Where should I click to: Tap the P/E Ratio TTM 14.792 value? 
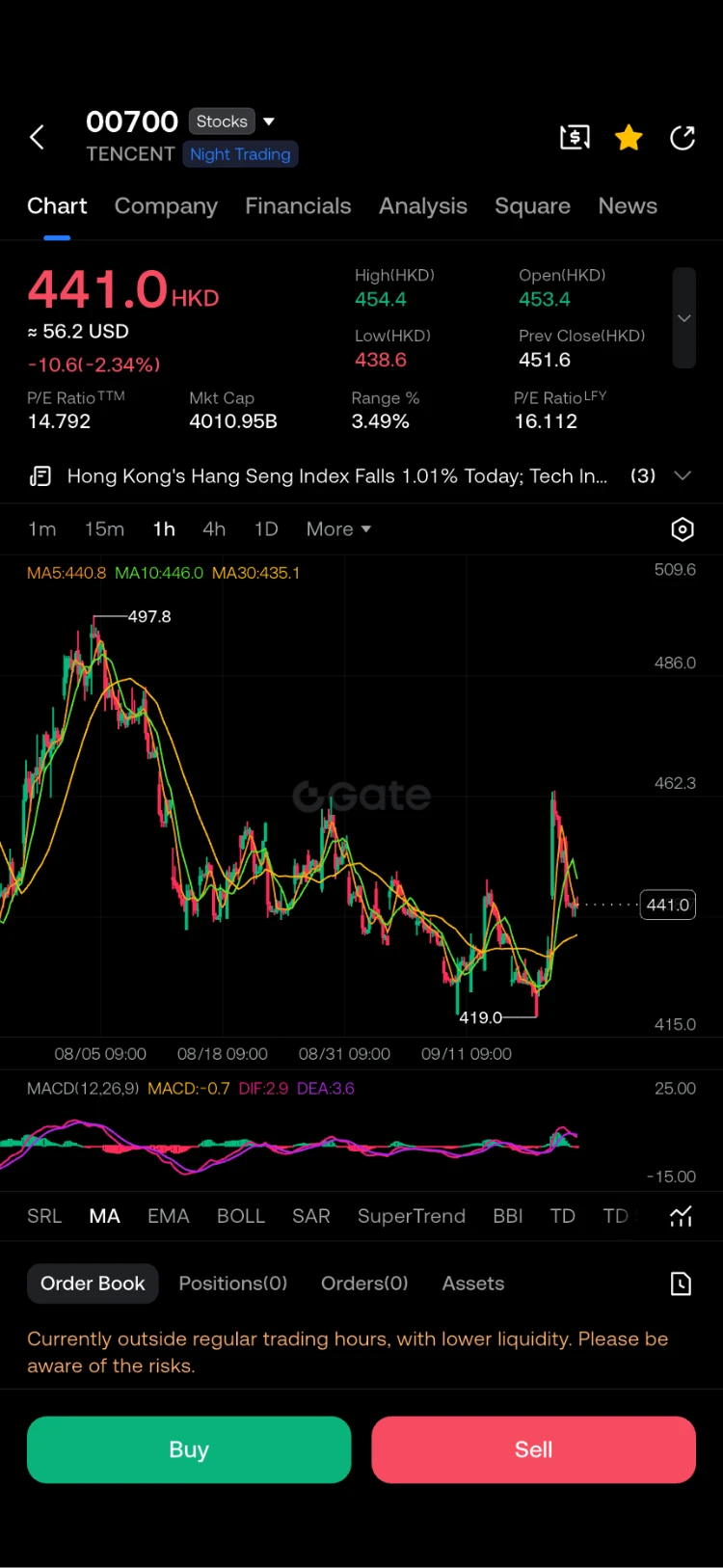click(59, 421)
